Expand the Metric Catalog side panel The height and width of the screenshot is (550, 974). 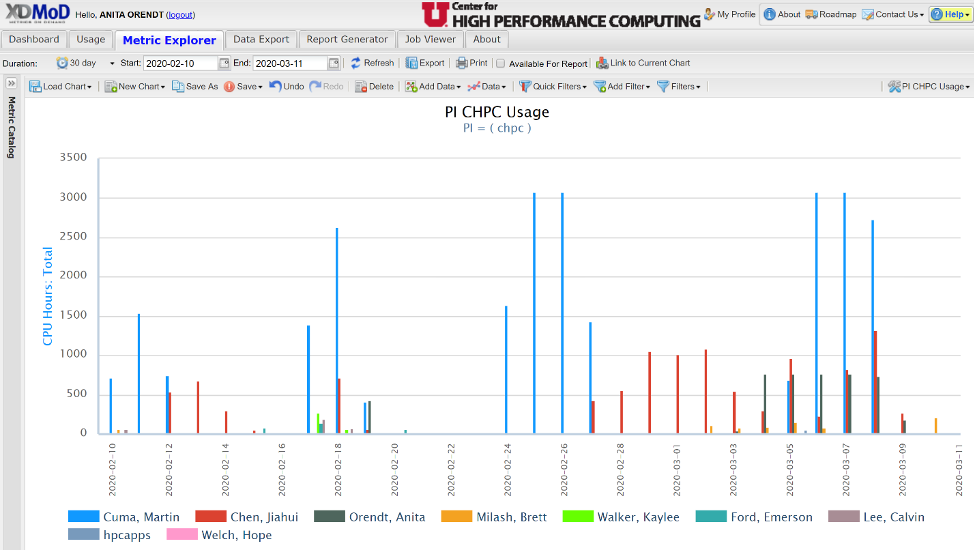tap(12, 83)
